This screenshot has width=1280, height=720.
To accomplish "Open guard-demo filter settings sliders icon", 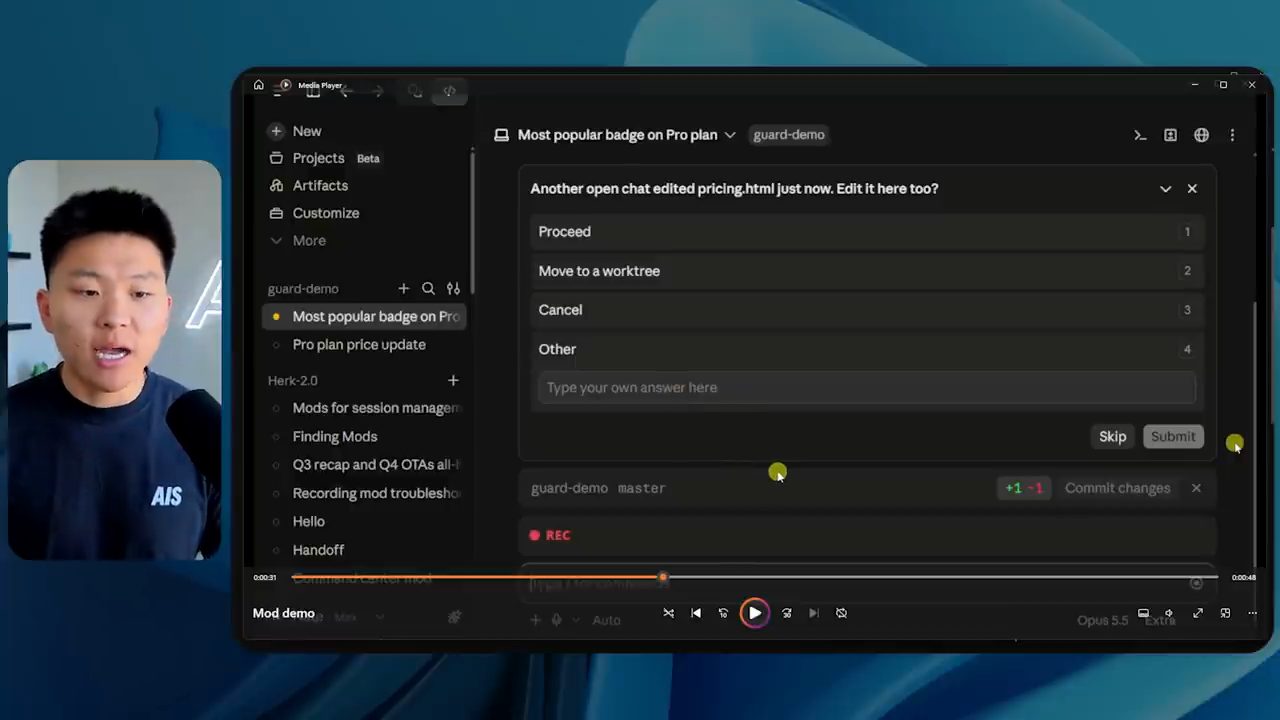I will tap(453, 289).
